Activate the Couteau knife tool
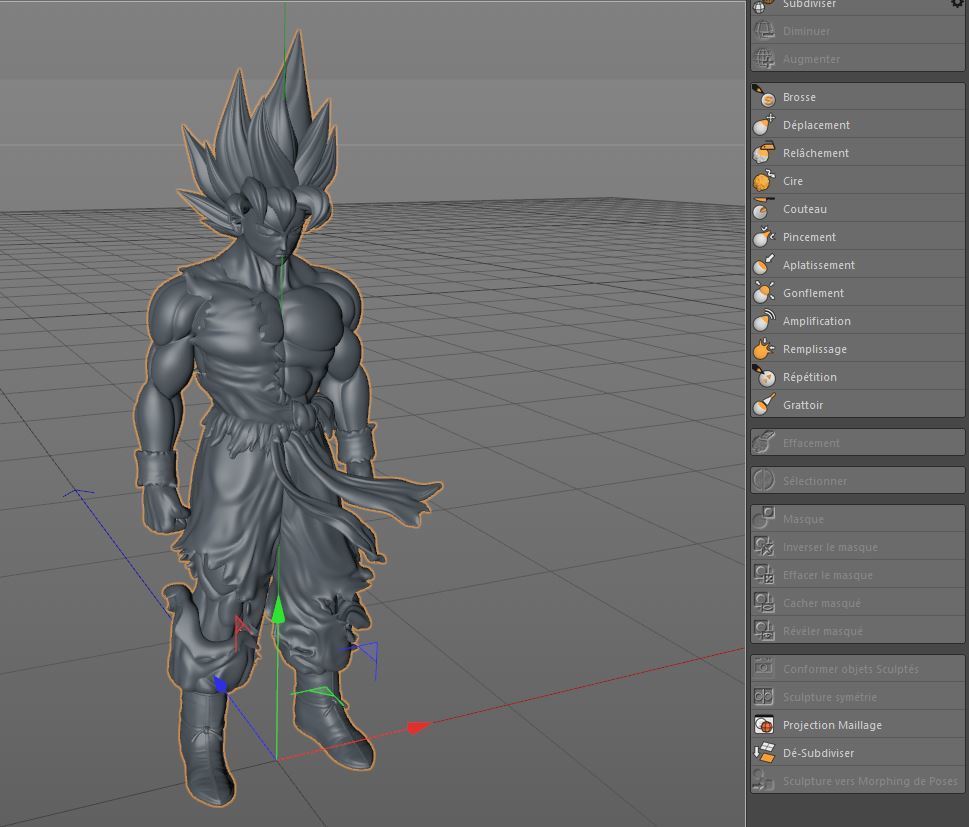Image resolution: width=969 pixels, height=827 pixels. (x=857, y=209)
